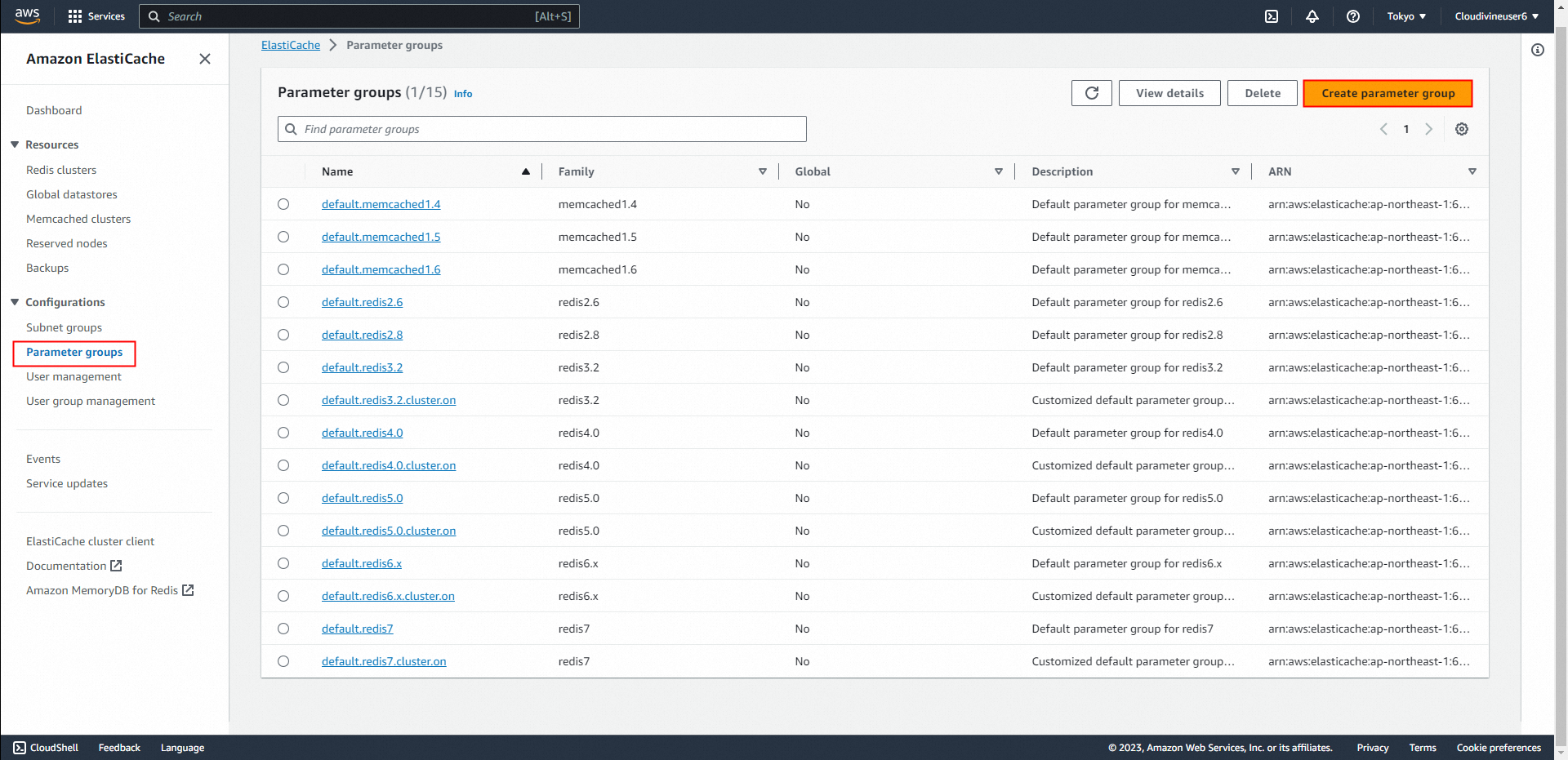The height and width of the screenshot is (760, 1568).
Task: Collapse the Resources section
Action: point(15,144)
